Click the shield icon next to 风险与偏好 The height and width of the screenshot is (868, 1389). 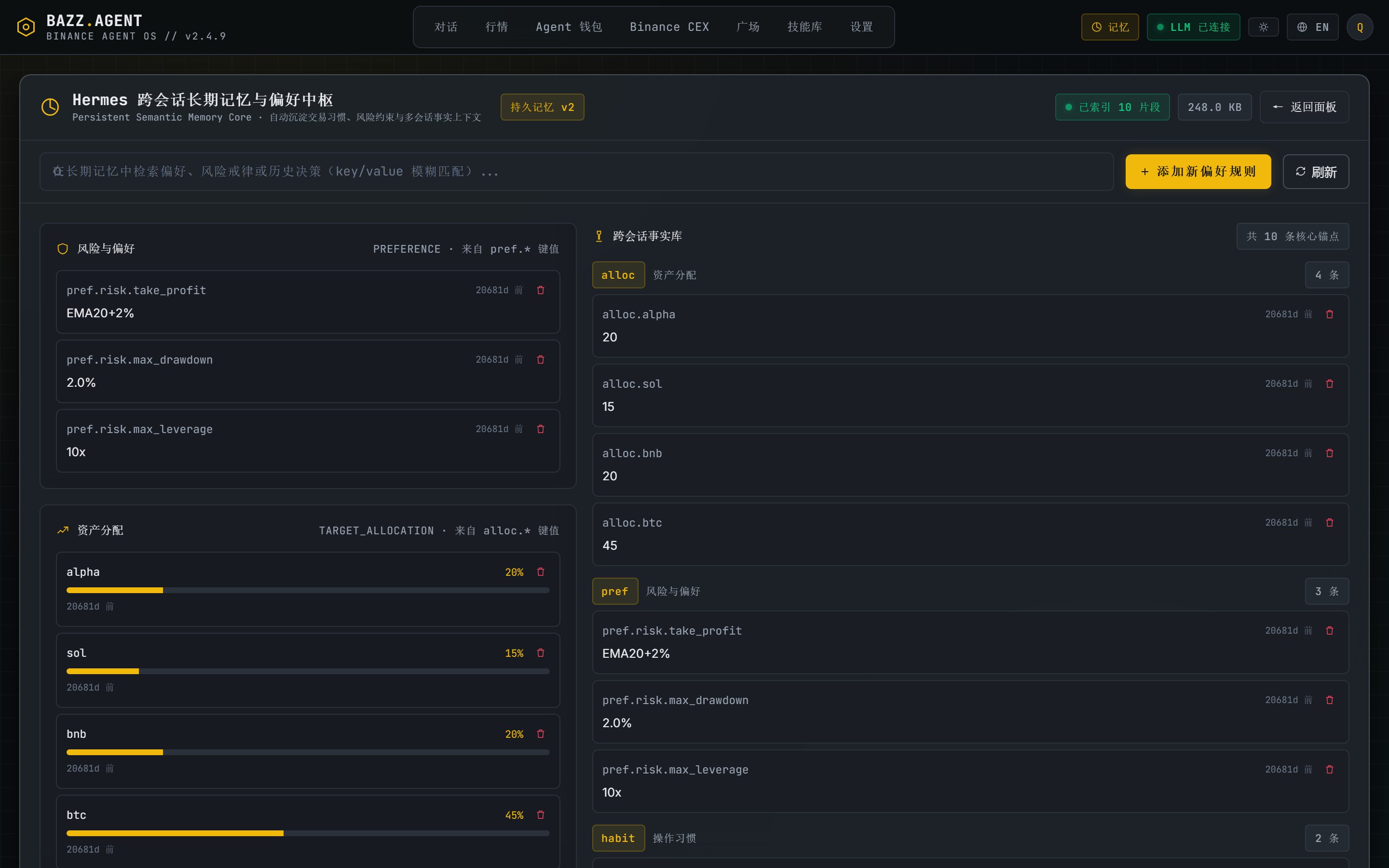pyautogui.click(x=63, y=248)
